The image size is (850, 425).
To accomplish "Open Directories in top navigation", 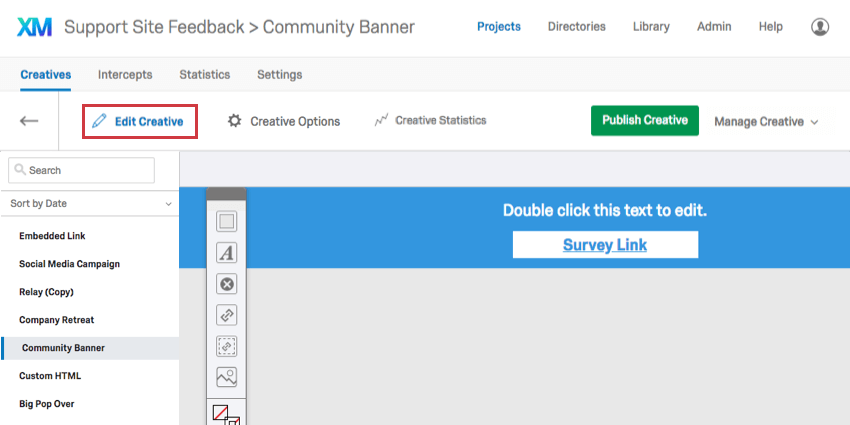I will (577, 27).
